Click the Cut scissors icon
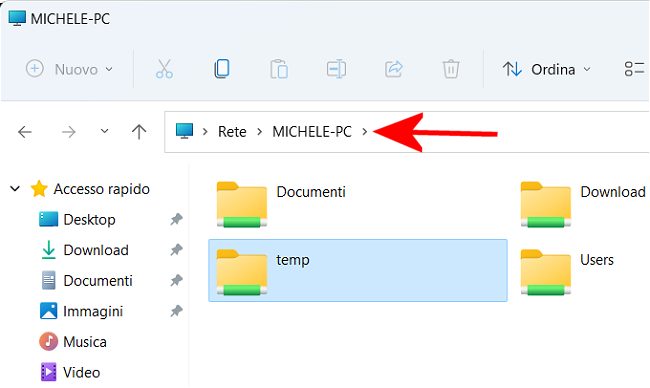650x388 pixels. (164, 69)
